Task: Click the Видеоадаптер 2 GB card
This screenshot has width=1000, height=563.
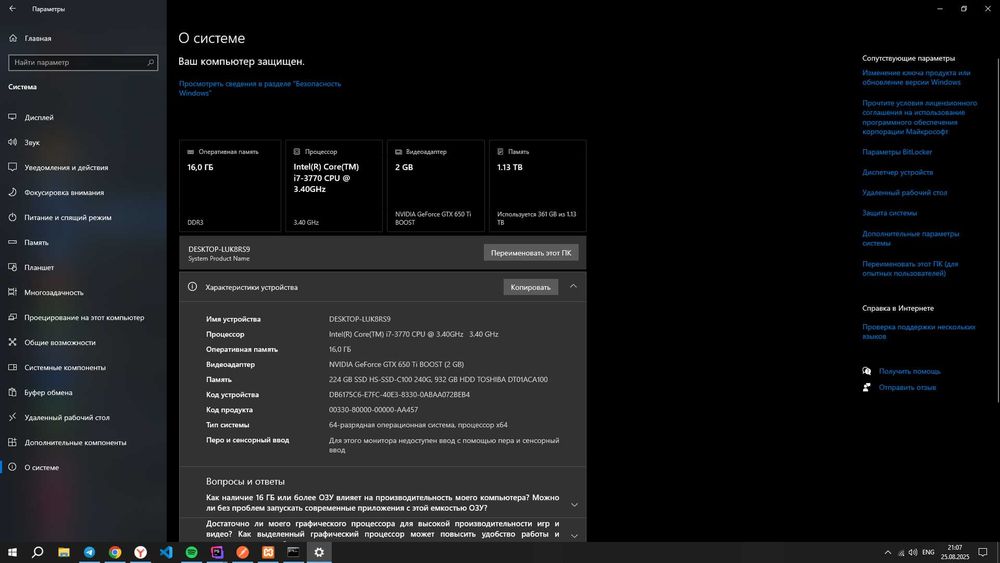Action: pyautogui.click(x=436, y=186)
